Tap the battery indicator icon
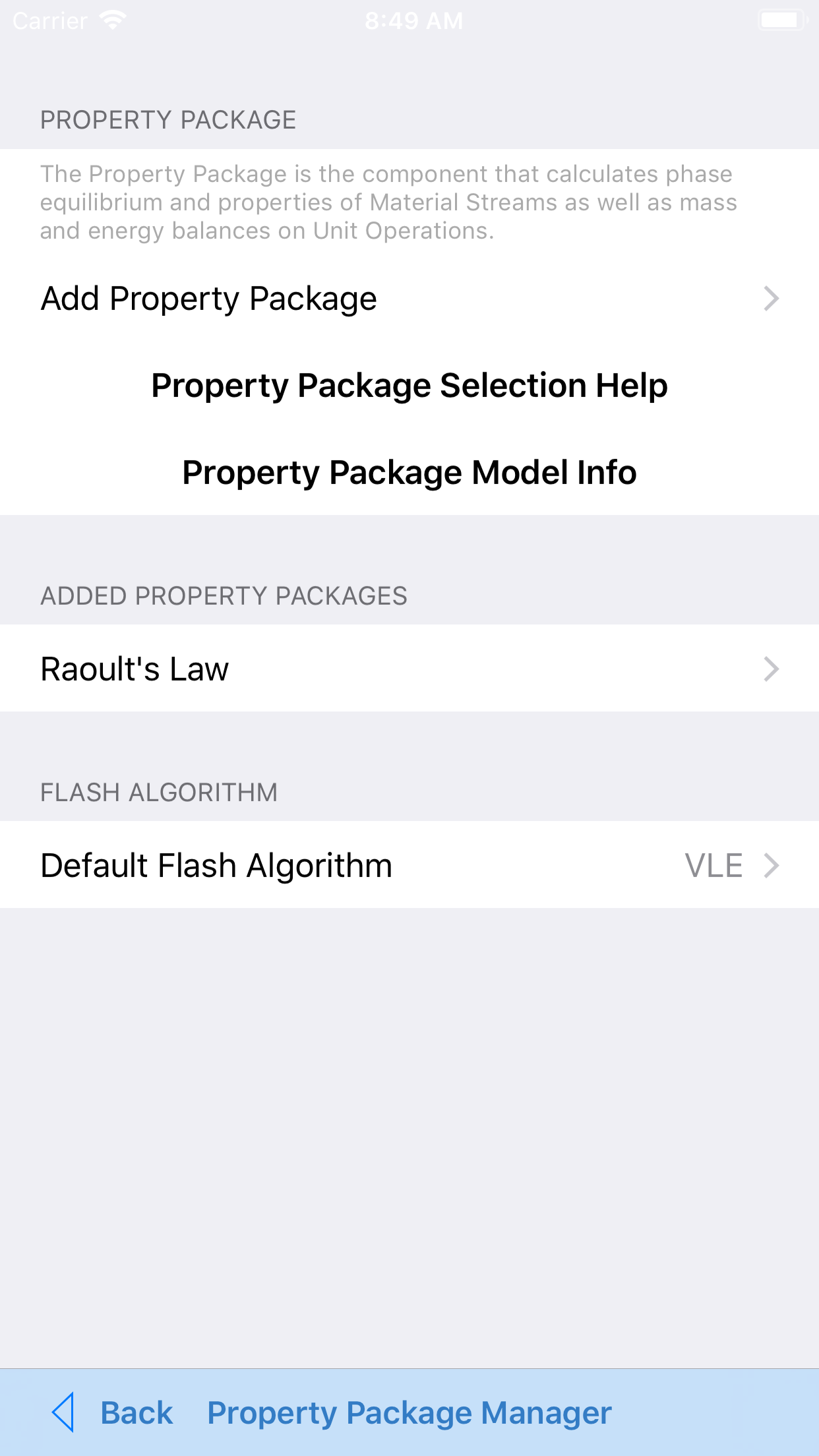This screenshot has height=1456, width=819. tap(782, 20)
